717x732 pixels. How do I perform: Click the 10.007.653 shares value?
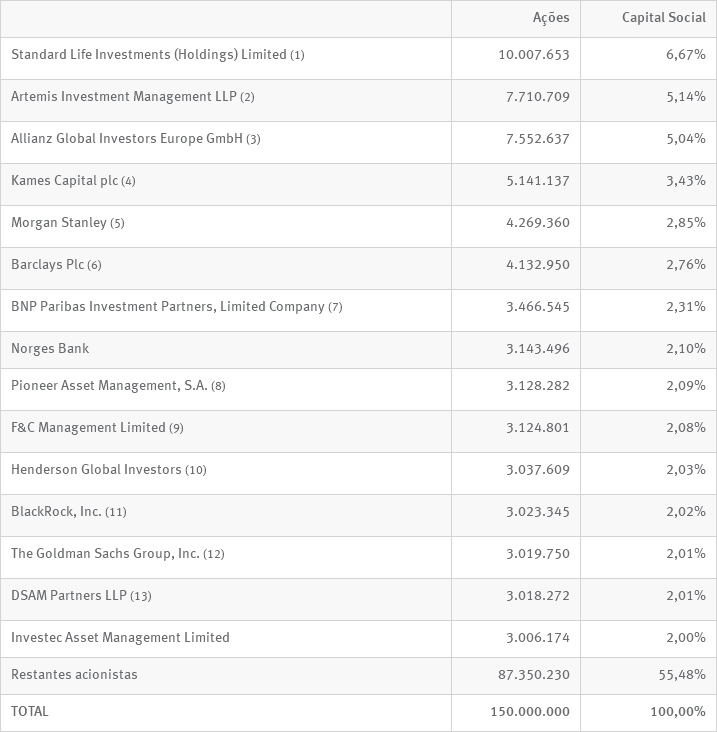[x=533, y=54]
